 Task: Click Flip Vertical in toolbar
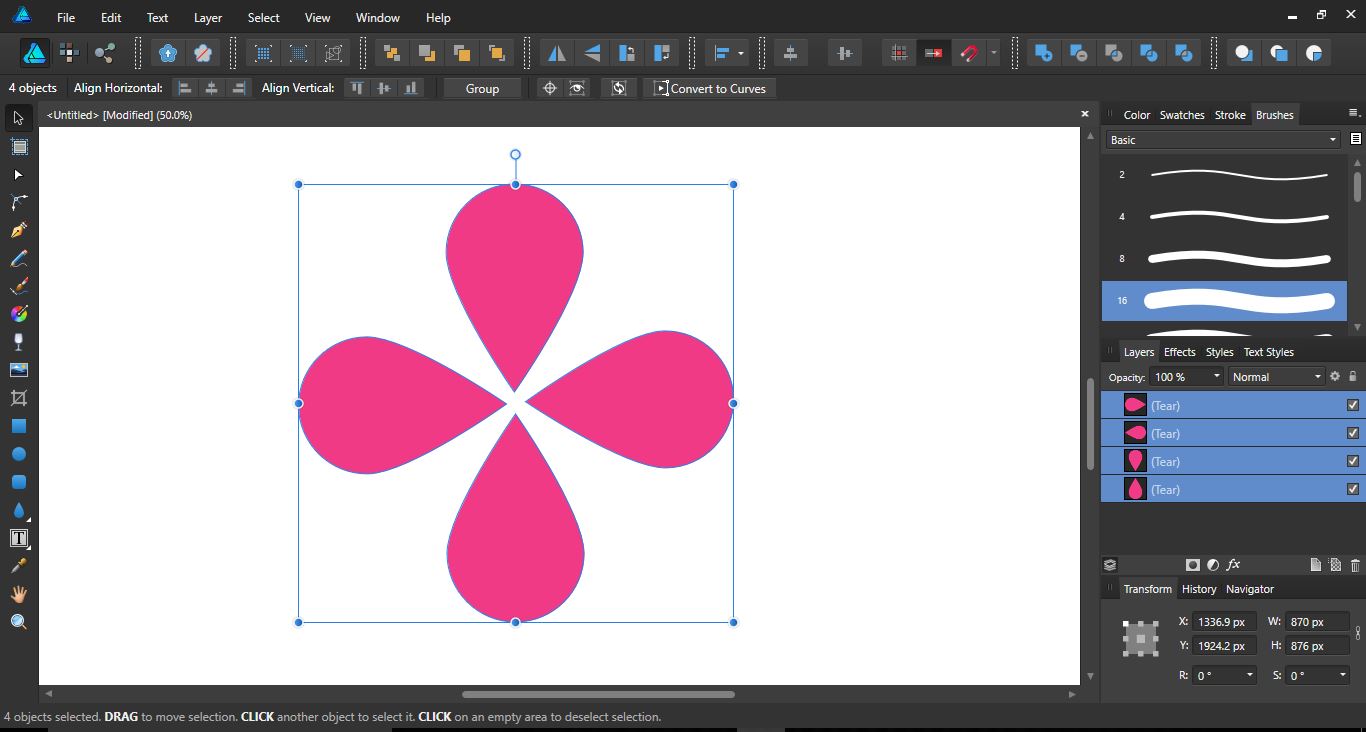(592, 53)
